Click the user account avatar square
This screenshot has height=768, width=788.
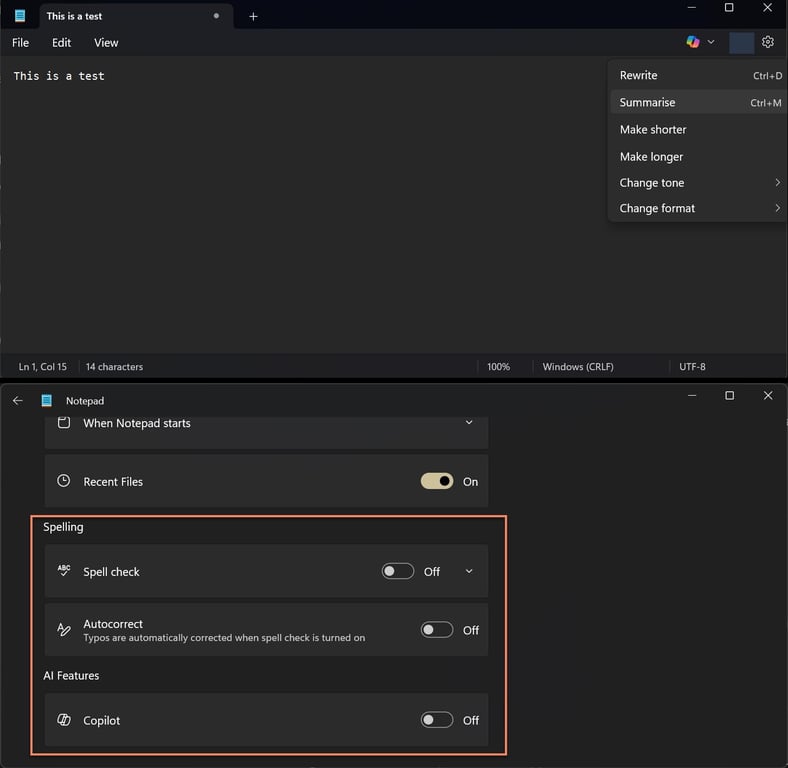tap(741, 43)
